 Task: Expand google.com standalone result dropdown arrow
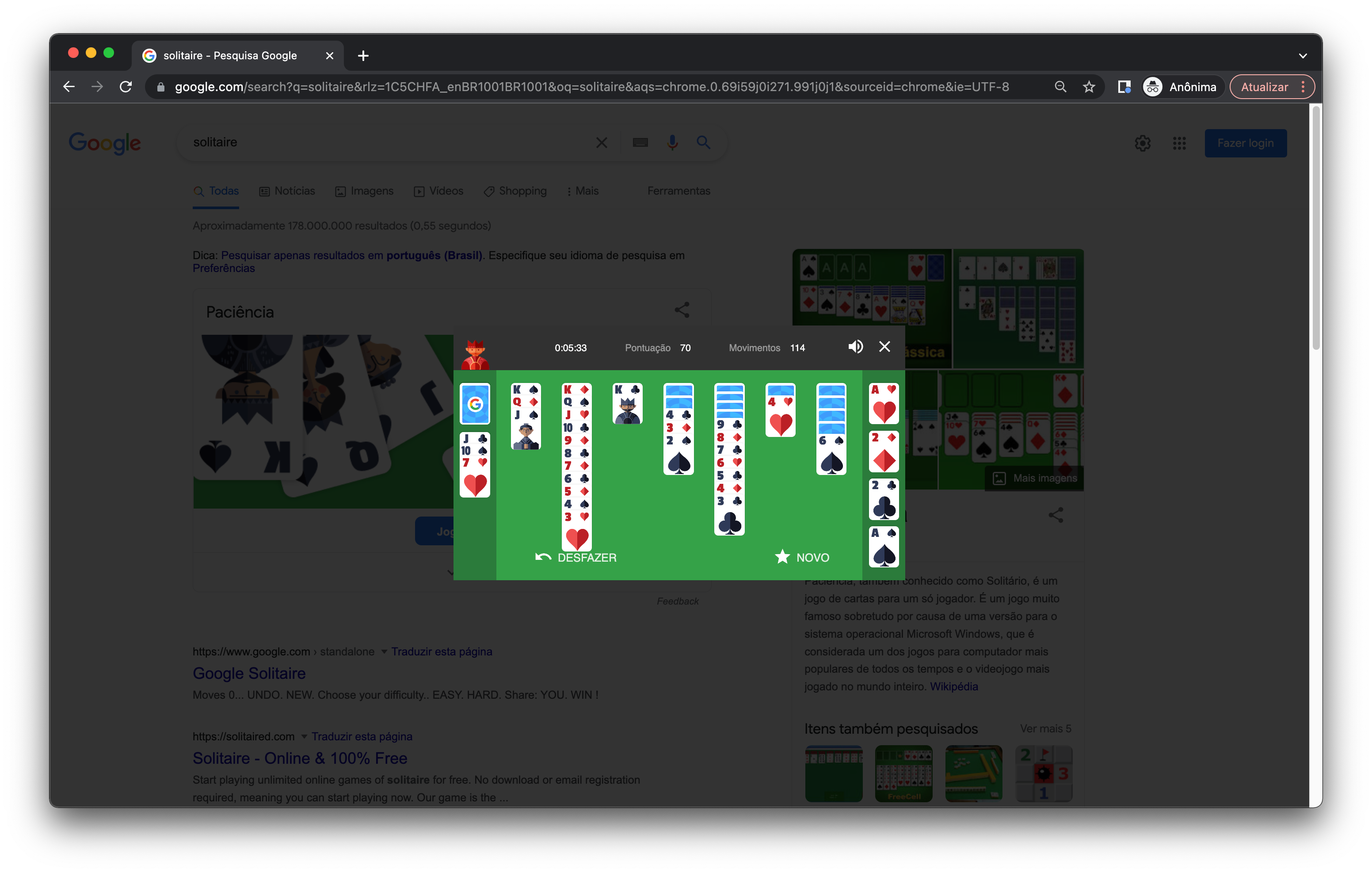[384, 652]
